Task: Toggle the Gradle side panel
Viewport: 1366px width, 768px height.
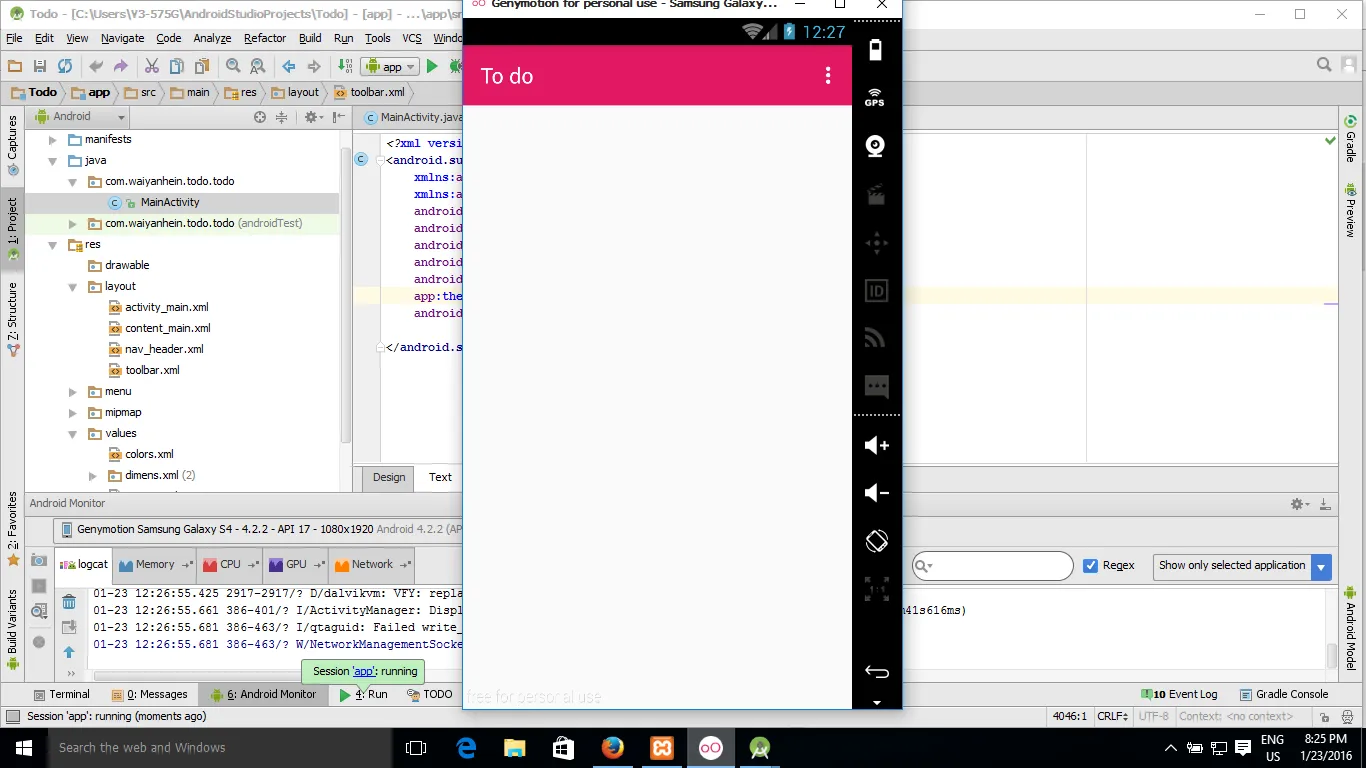Action: point(1350,141)
